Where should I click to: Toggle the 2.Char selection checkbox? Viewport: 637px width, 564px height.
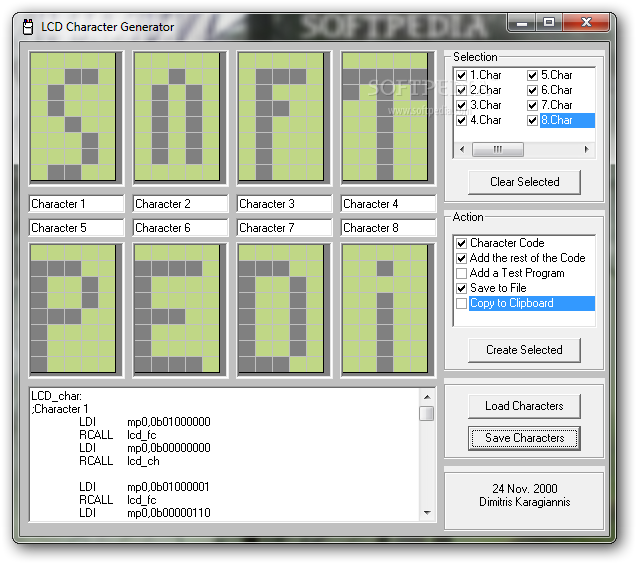coord(461,90)
